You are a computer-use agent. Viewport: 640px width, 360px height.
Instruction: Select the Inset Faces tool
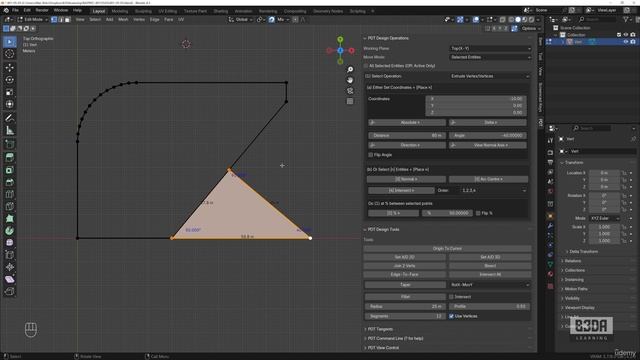click(x=10, y=170)
